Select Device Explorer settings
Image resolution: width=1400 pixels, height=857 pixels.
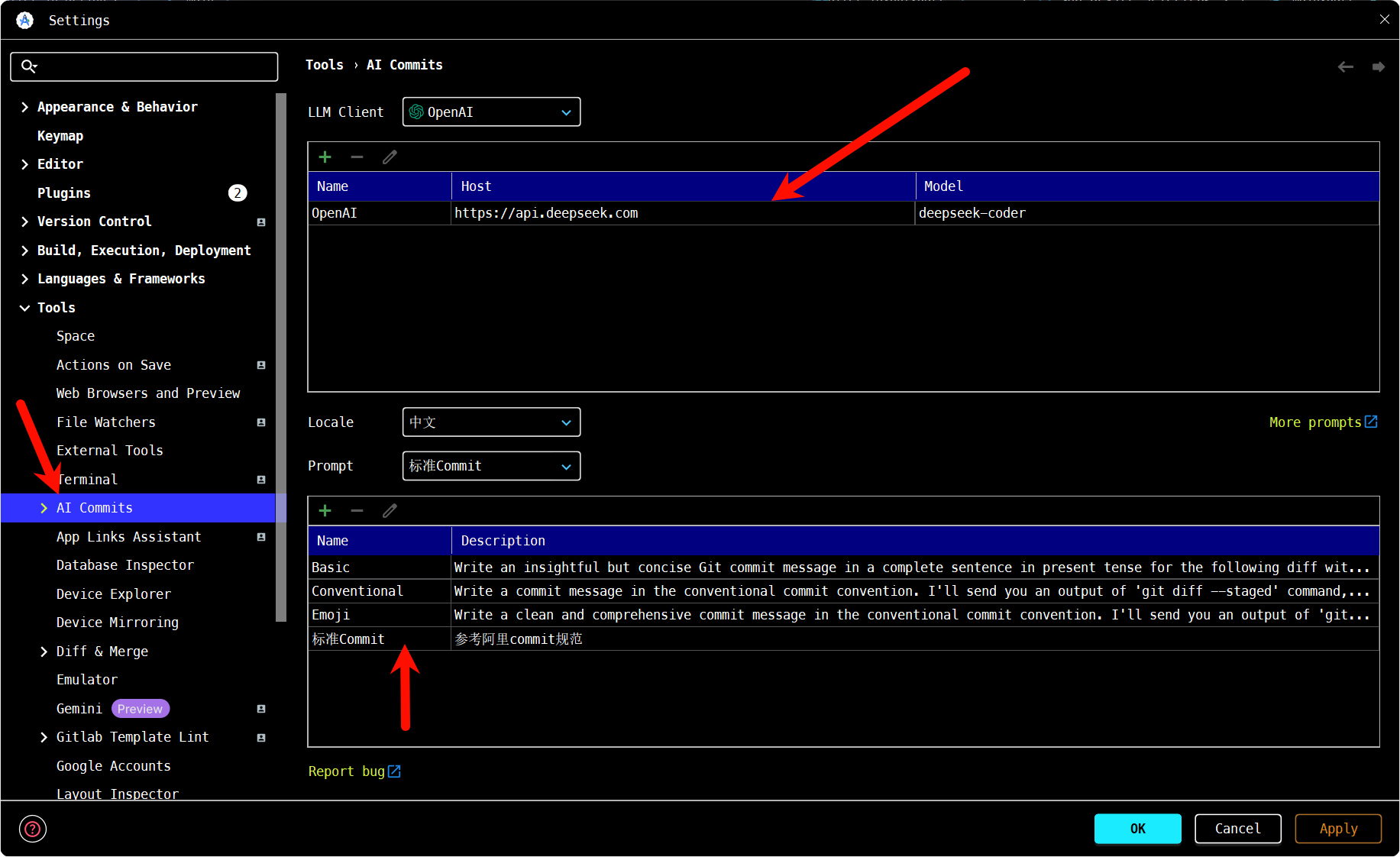point(114,594)
